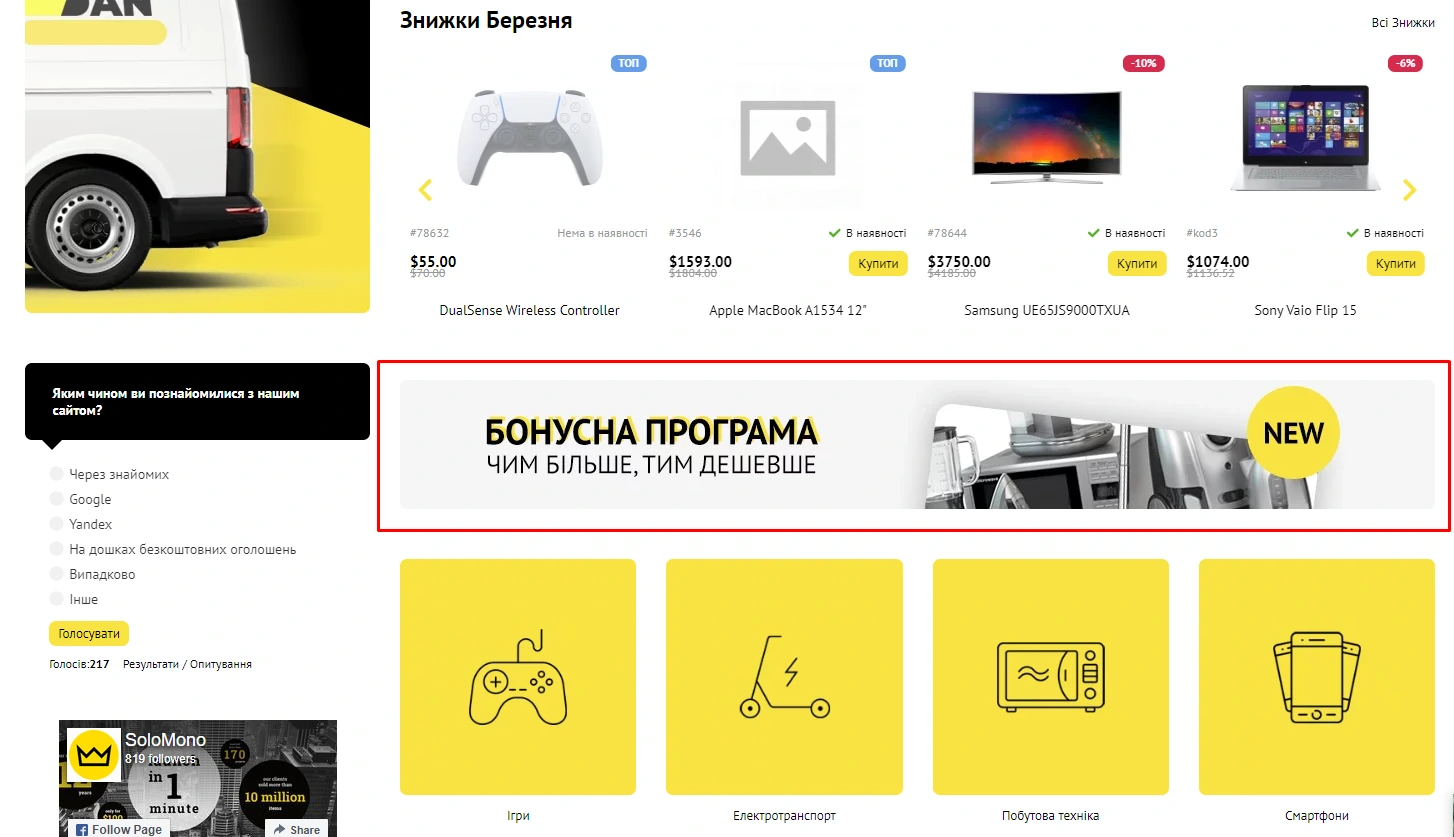The image size is (1454, 837).
Task: Click the previous arrow in discounts carousel
Action: coord(426,189)
